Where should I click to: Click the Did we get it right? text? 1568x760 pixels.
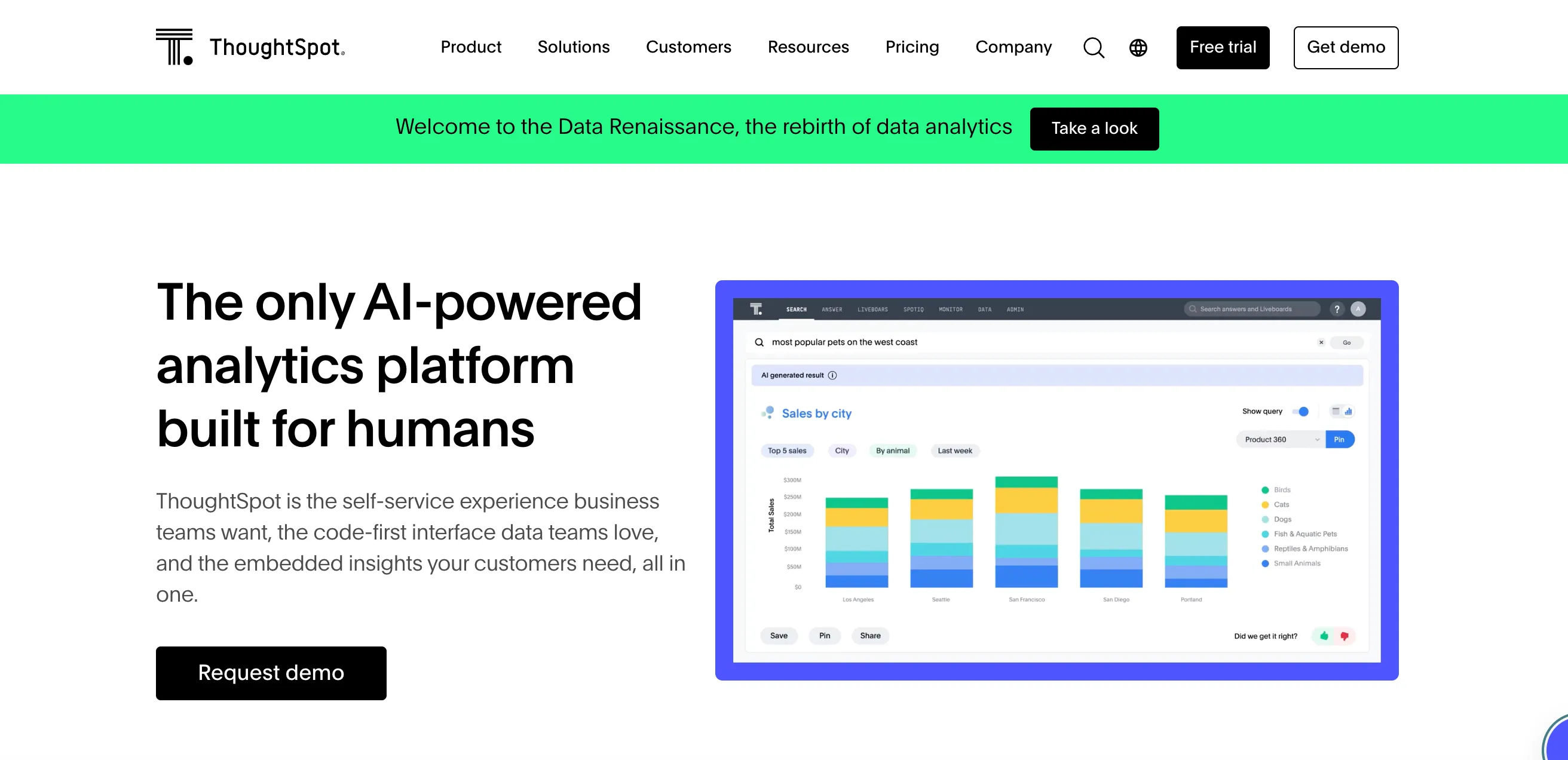coord(1265,636)
